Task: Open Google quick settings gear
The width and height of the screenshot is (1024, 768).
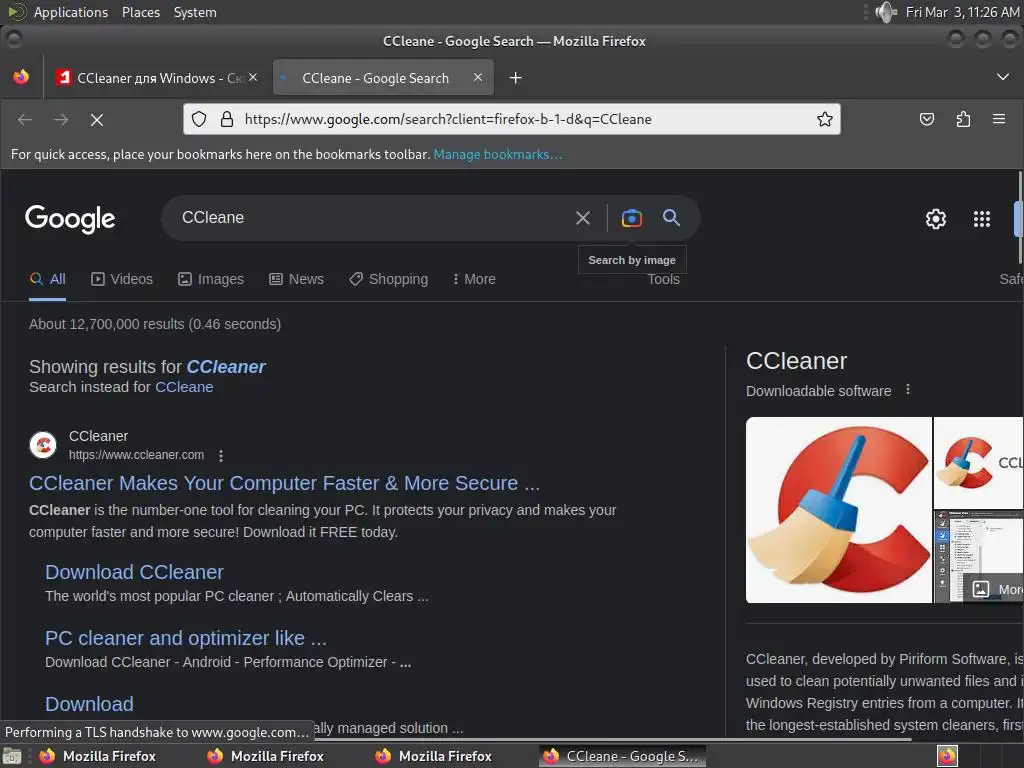Action: pos(936,219)
